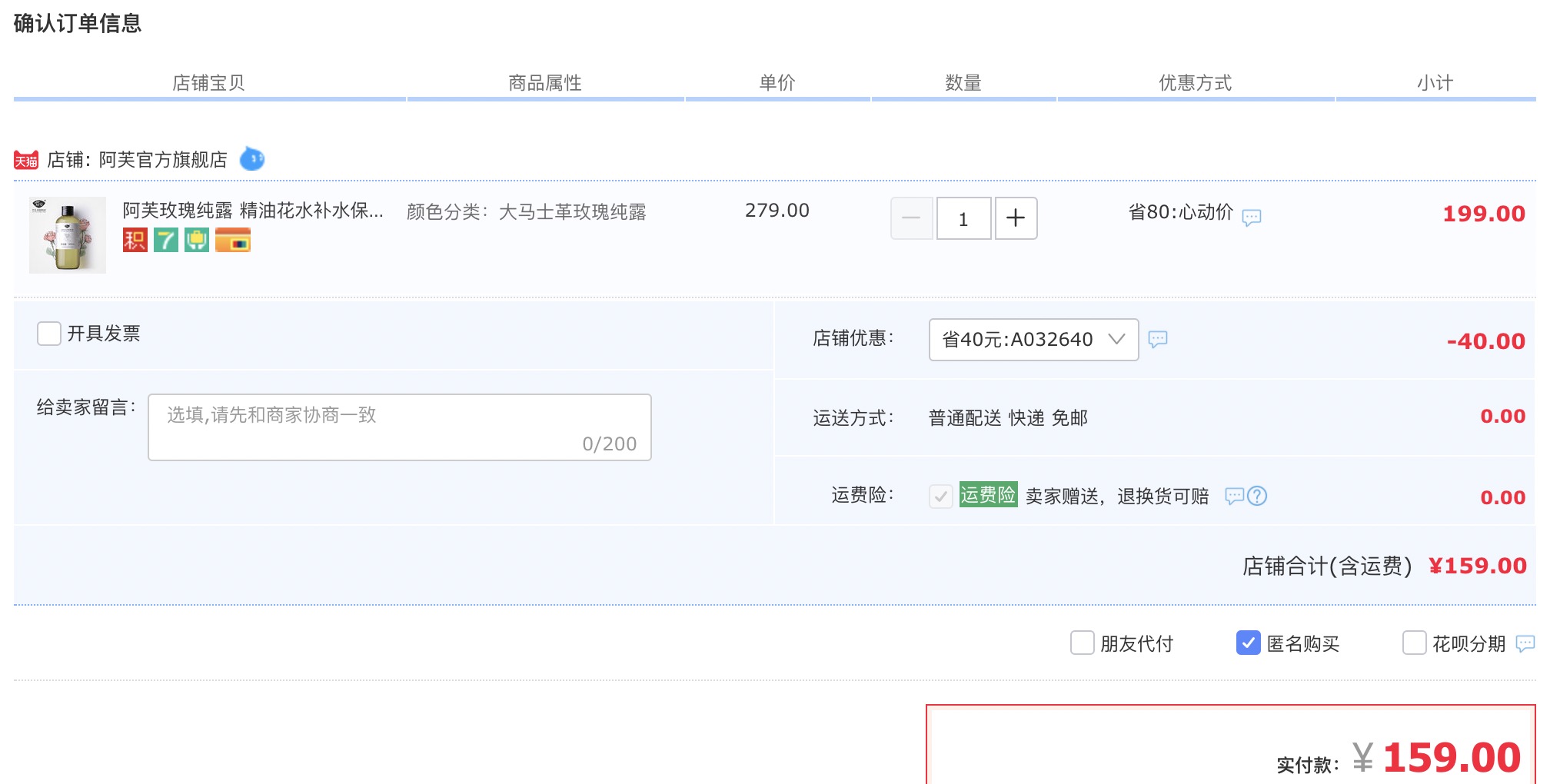This screenshot has width=1550, height=784.
Task: Open the 阿芙官方旗舰店 shop link
Action: [163, 160]
